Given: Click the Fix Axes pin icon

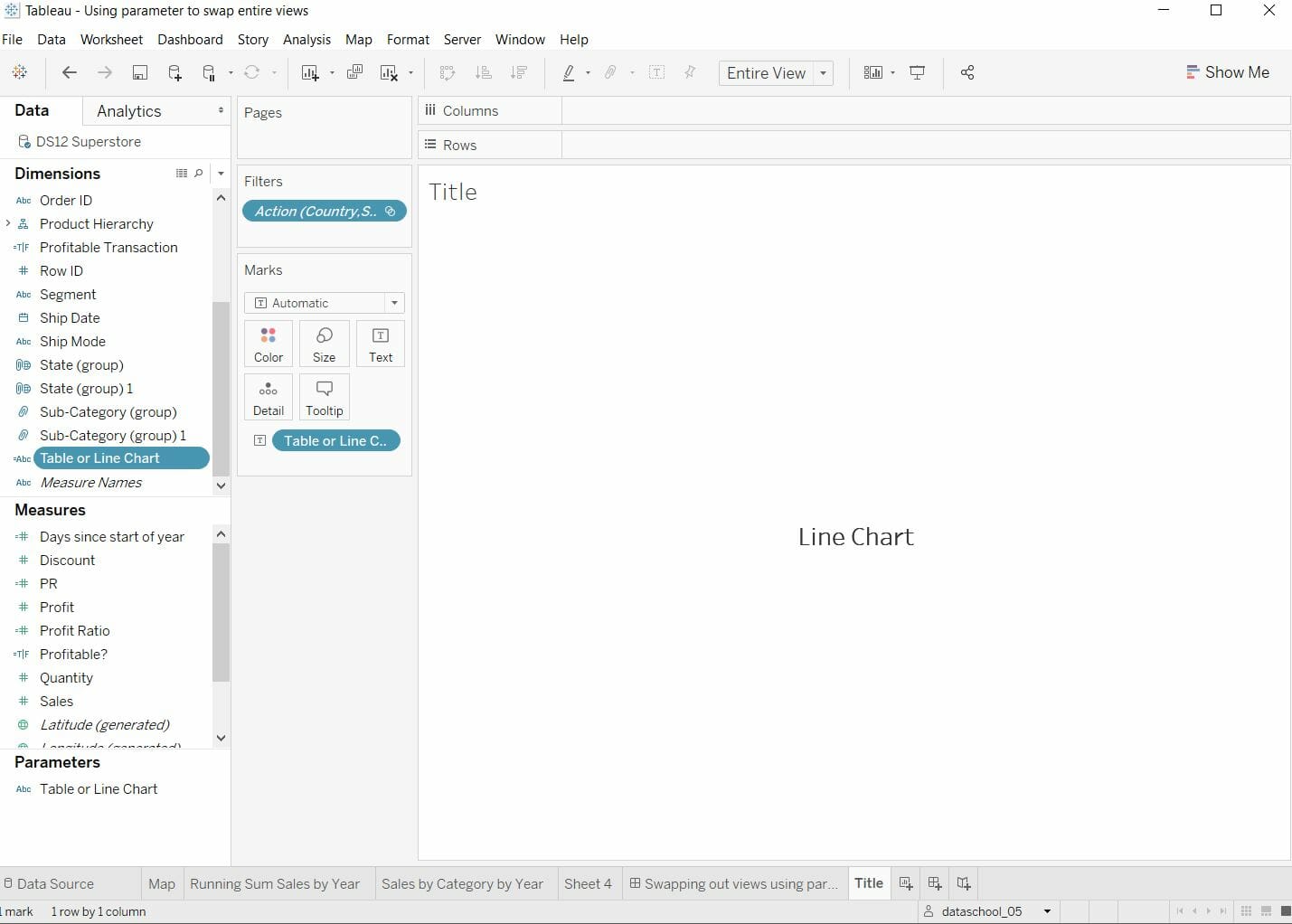Looking at the screenshot, I should click(x=690, y=72).
